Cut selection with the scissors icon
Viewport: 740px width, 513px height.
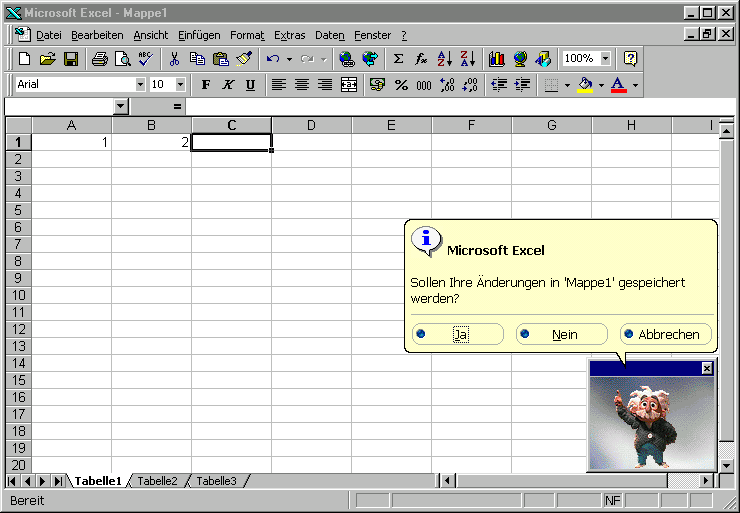click(x=174, y=59)
